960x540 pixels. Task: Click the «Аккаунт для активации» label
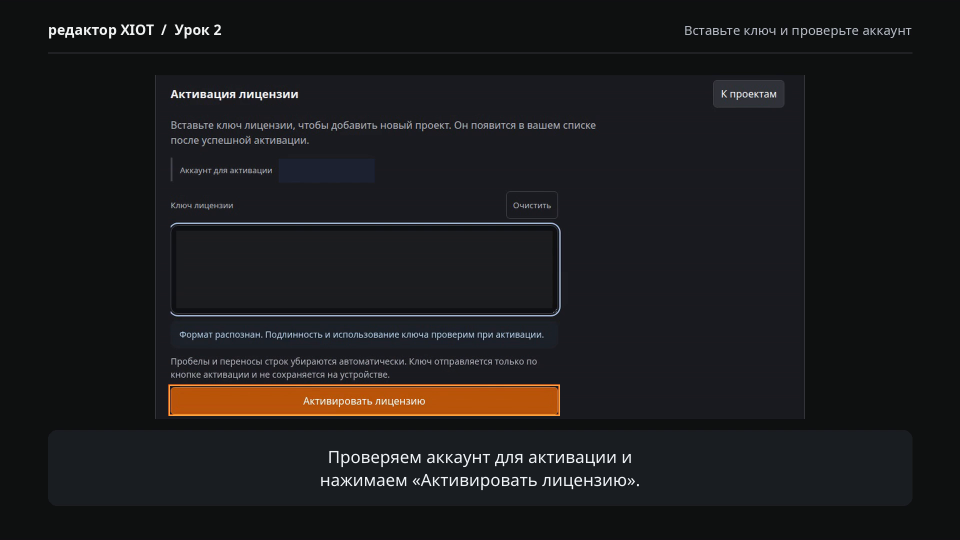[x=226, y=170]
